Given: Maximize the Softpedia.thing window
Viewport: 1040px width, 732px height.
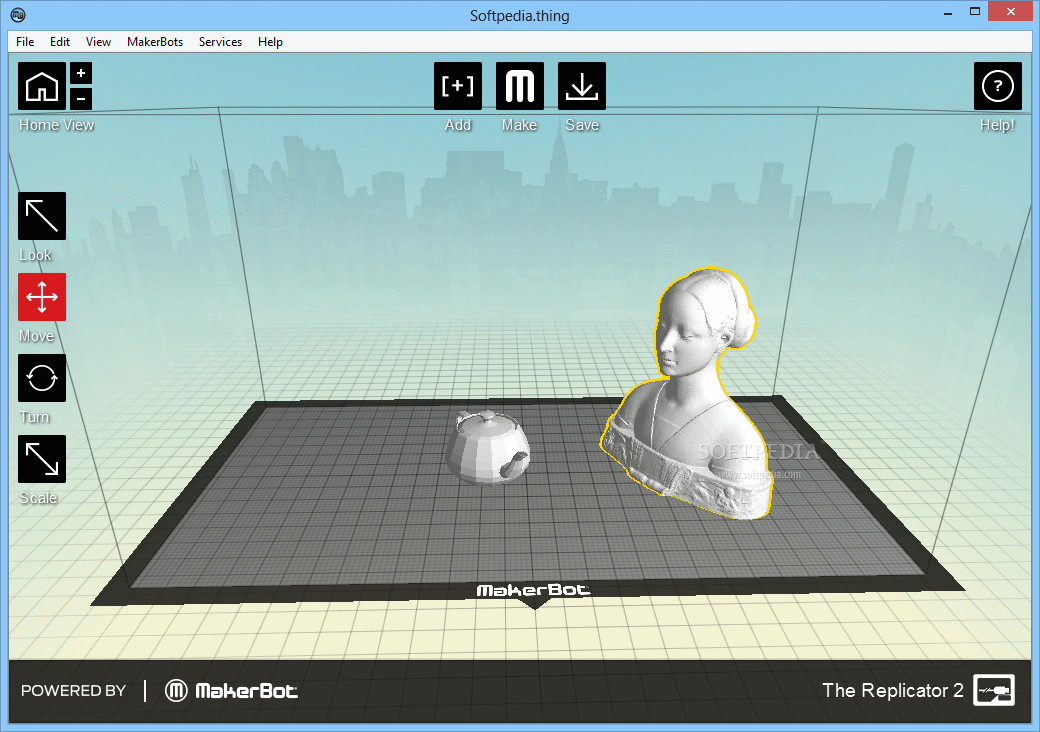Looking at the screenshot, I should pyautogui.click(x=975, y=12).
